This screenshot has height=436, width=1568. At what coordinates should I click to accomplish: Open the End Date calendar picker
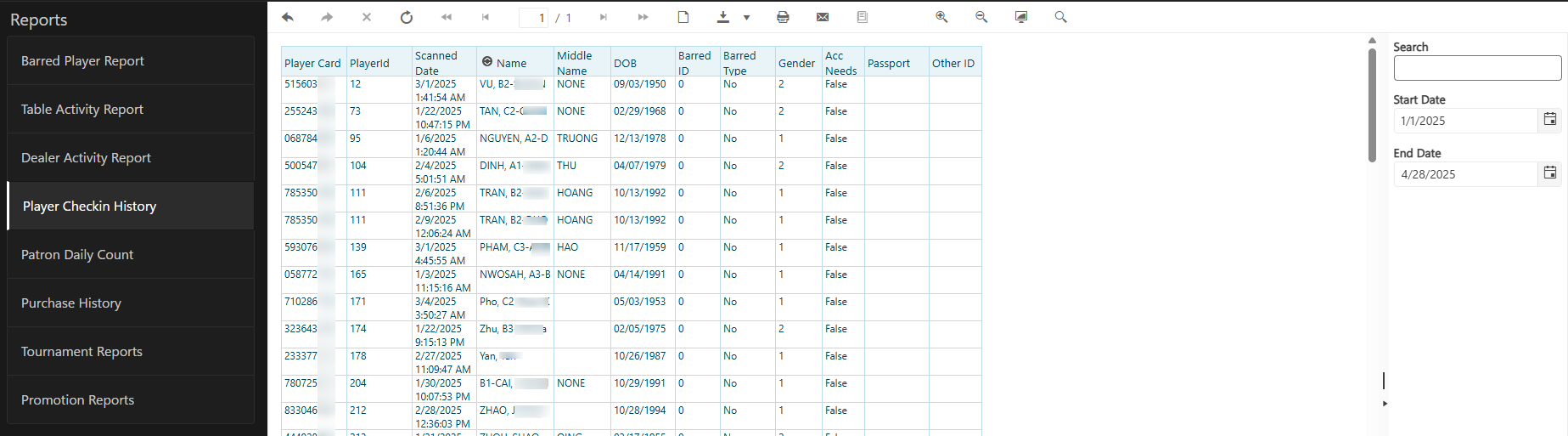tap(1549, 173)
